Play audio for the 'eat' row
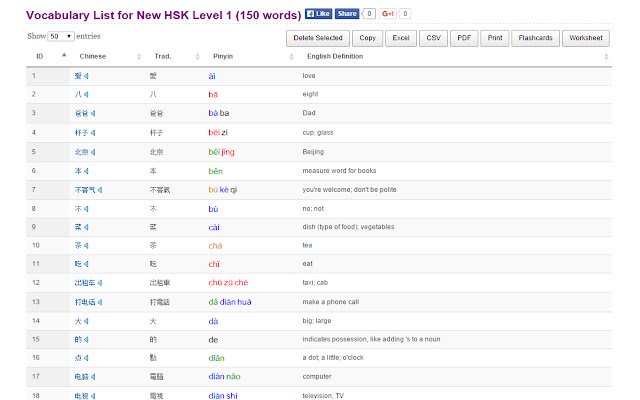This screenshot has height=400, width=640. click(x=86, y=264)
